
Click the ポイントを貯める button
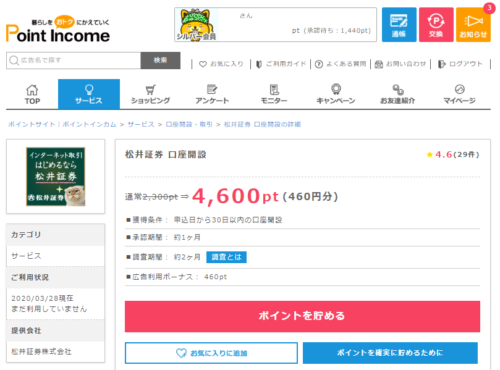point(302,316)
